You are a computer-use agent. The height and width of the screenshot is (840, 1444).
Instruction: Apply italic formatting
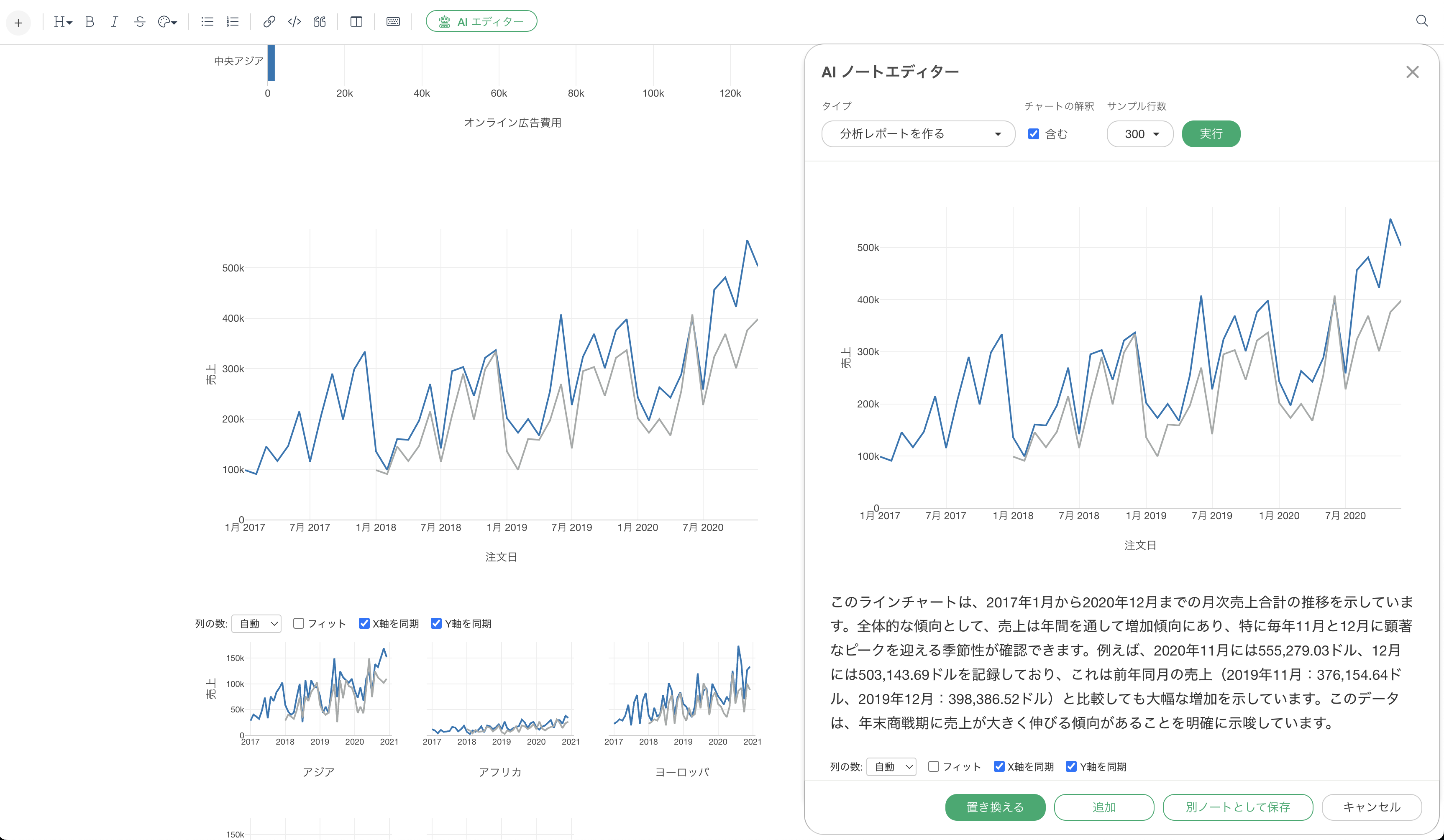tap(114, 22)
